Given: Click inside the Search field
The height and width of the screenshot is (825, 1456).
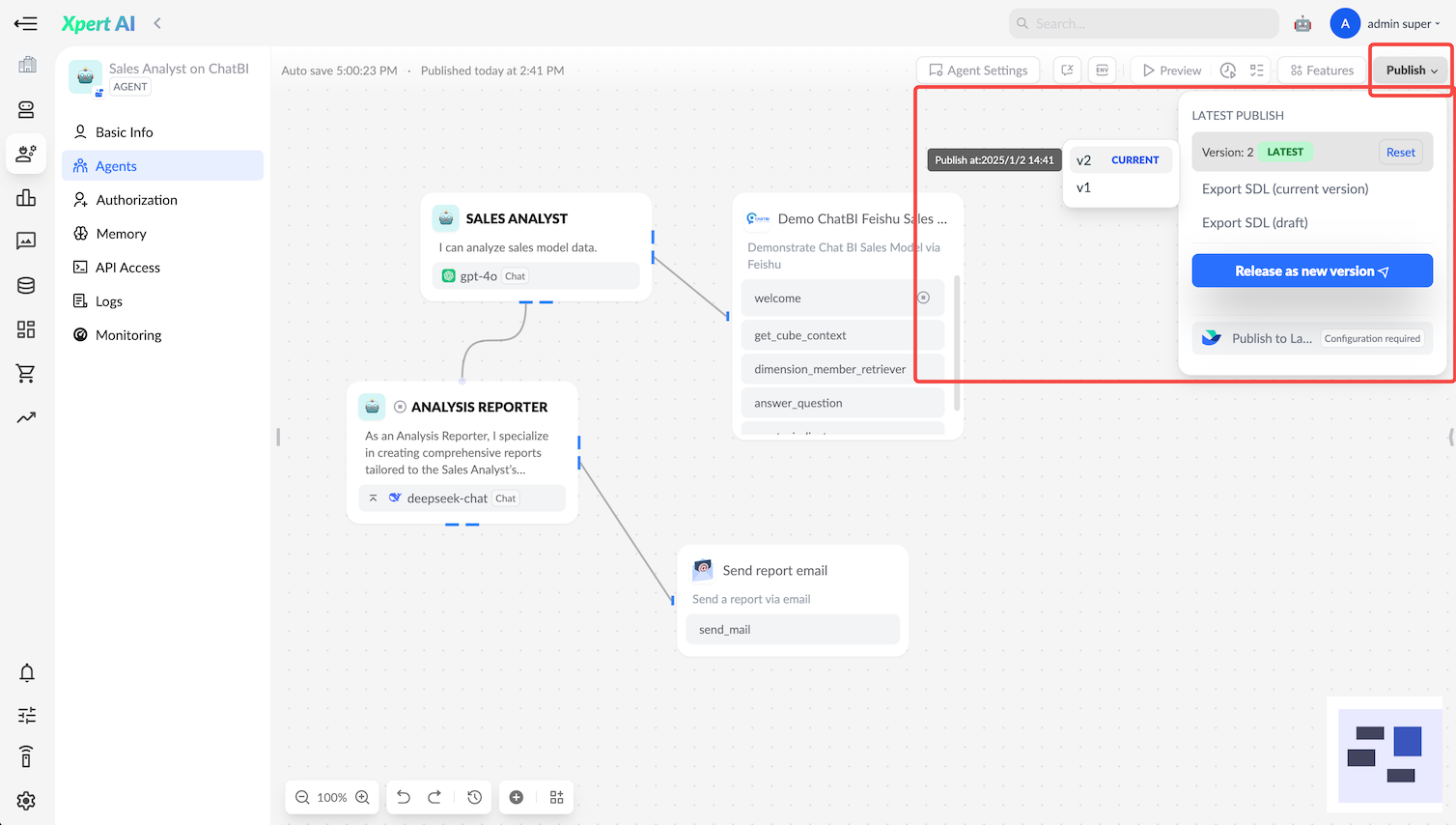Looking at the screenshot, I should pyautogui.click(x=1143, y=21).
